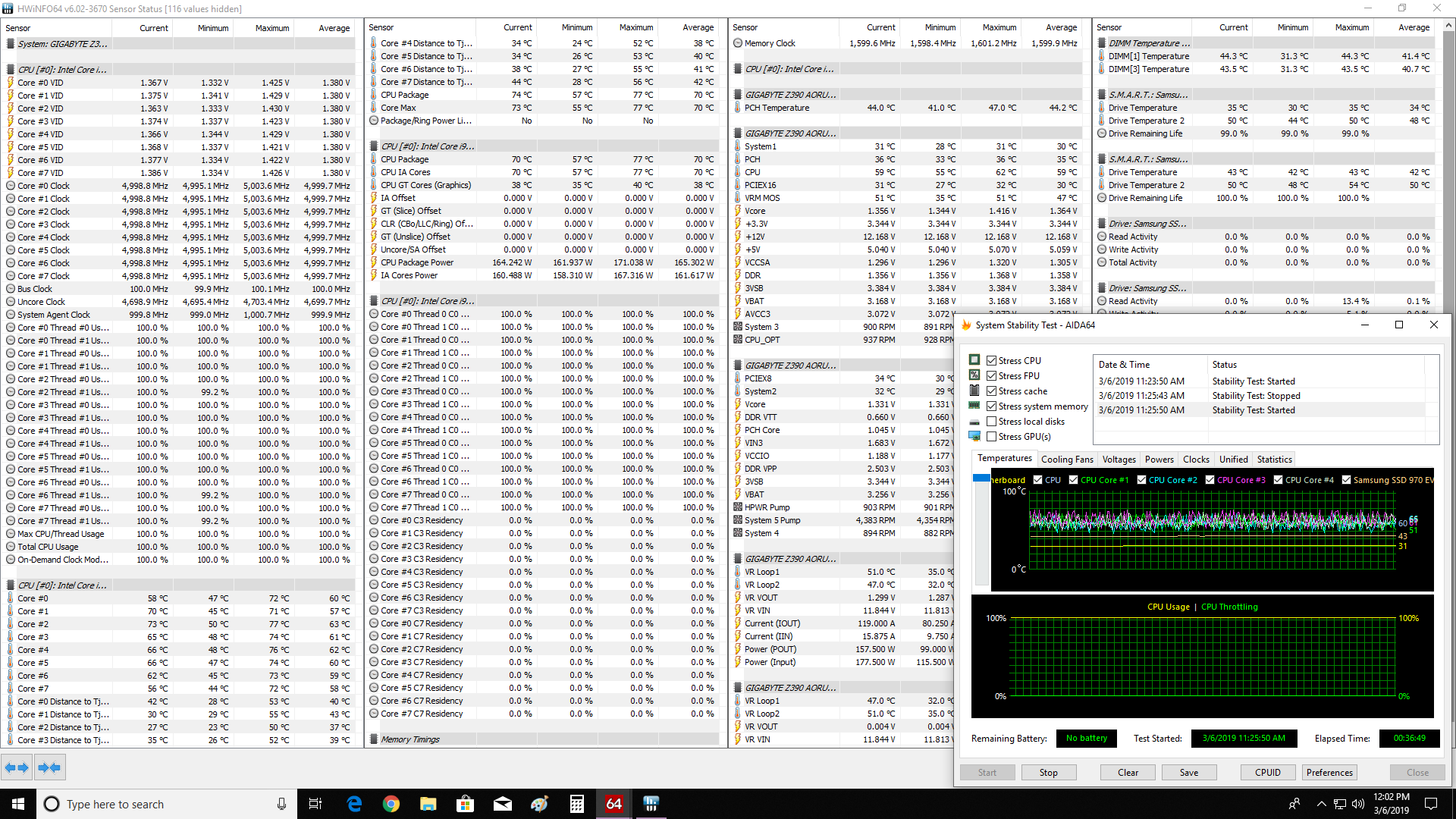Open Calculator from the taskbar
The height and width of the screenshot is (819, 1456).
[x=576, y=804]
